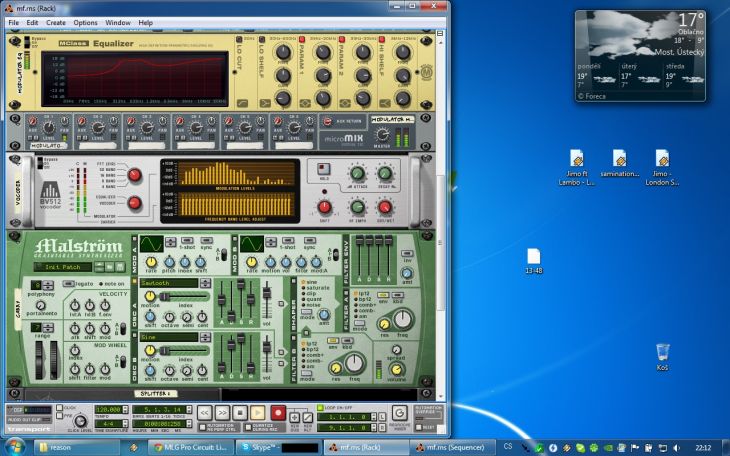Open the Edit menu
Viewport: 730px width, 456px height.
pos(32,22)
